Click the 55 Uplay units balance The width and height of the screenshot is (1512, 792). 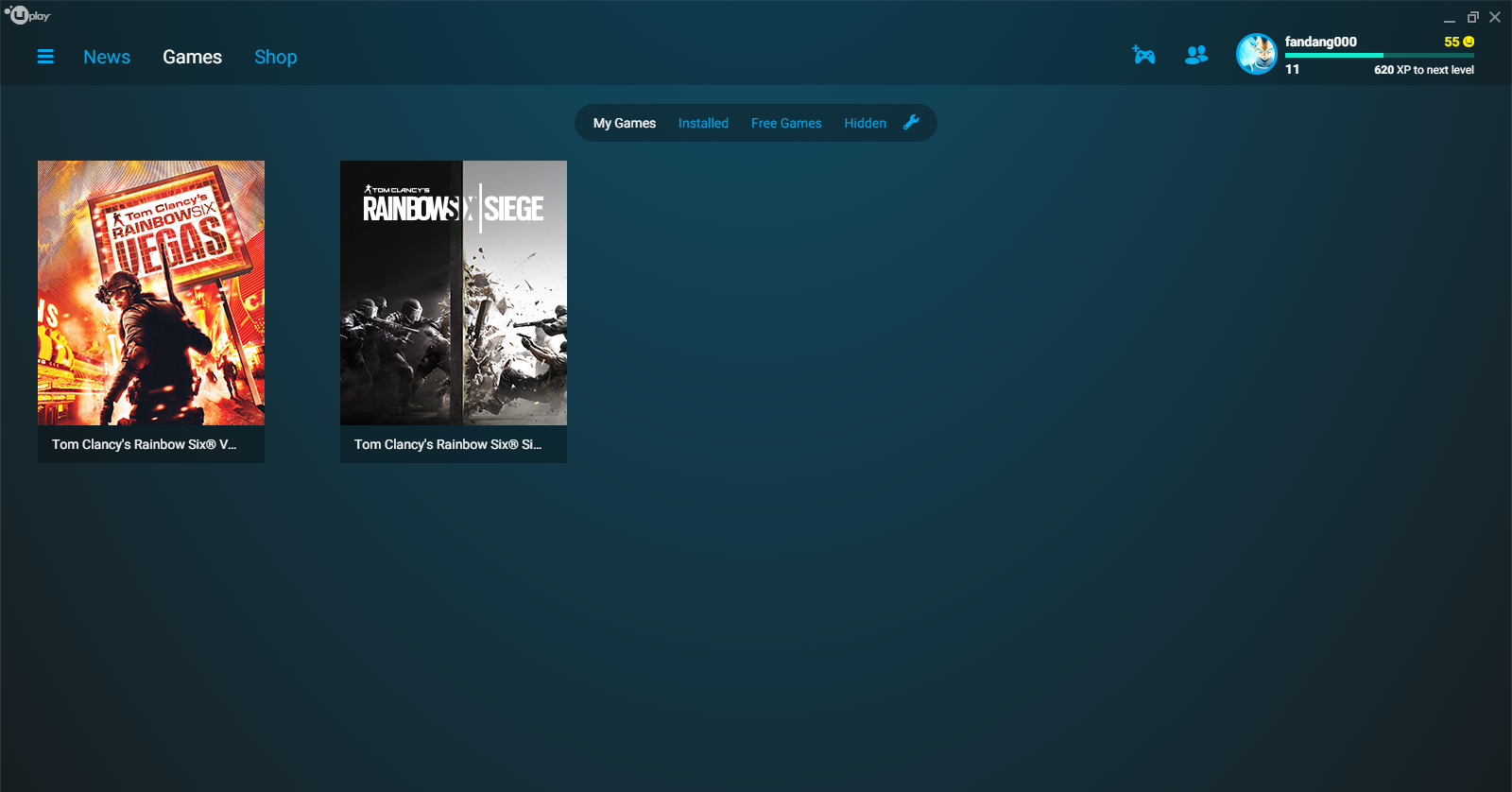pyautogui.click(x=1452, y=42)
